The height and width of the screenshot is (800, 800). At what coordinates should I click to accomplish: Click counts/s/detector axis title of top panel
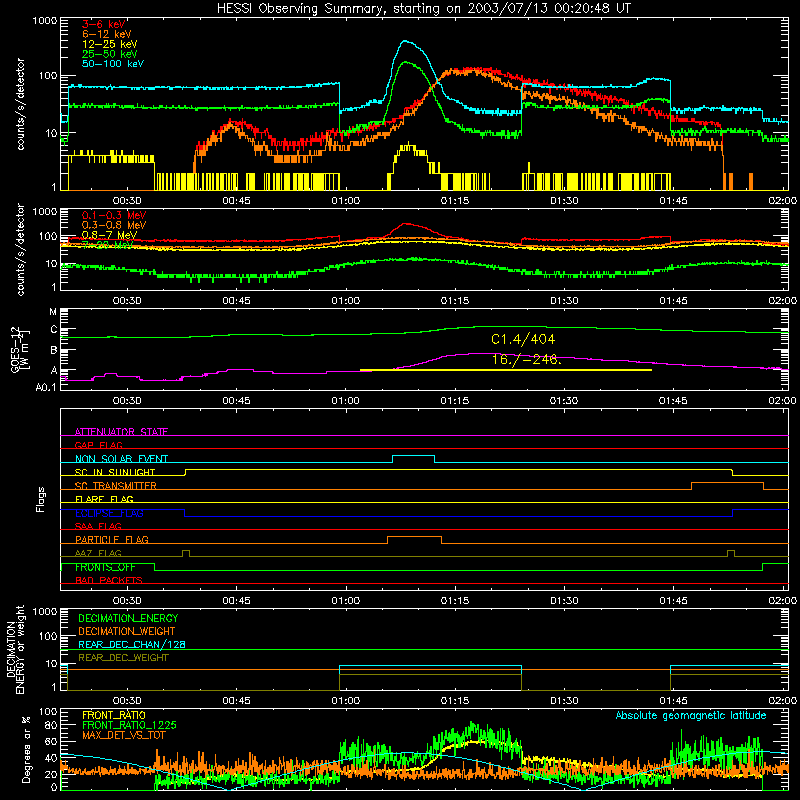pyautogui.click(x=20, y=104)
